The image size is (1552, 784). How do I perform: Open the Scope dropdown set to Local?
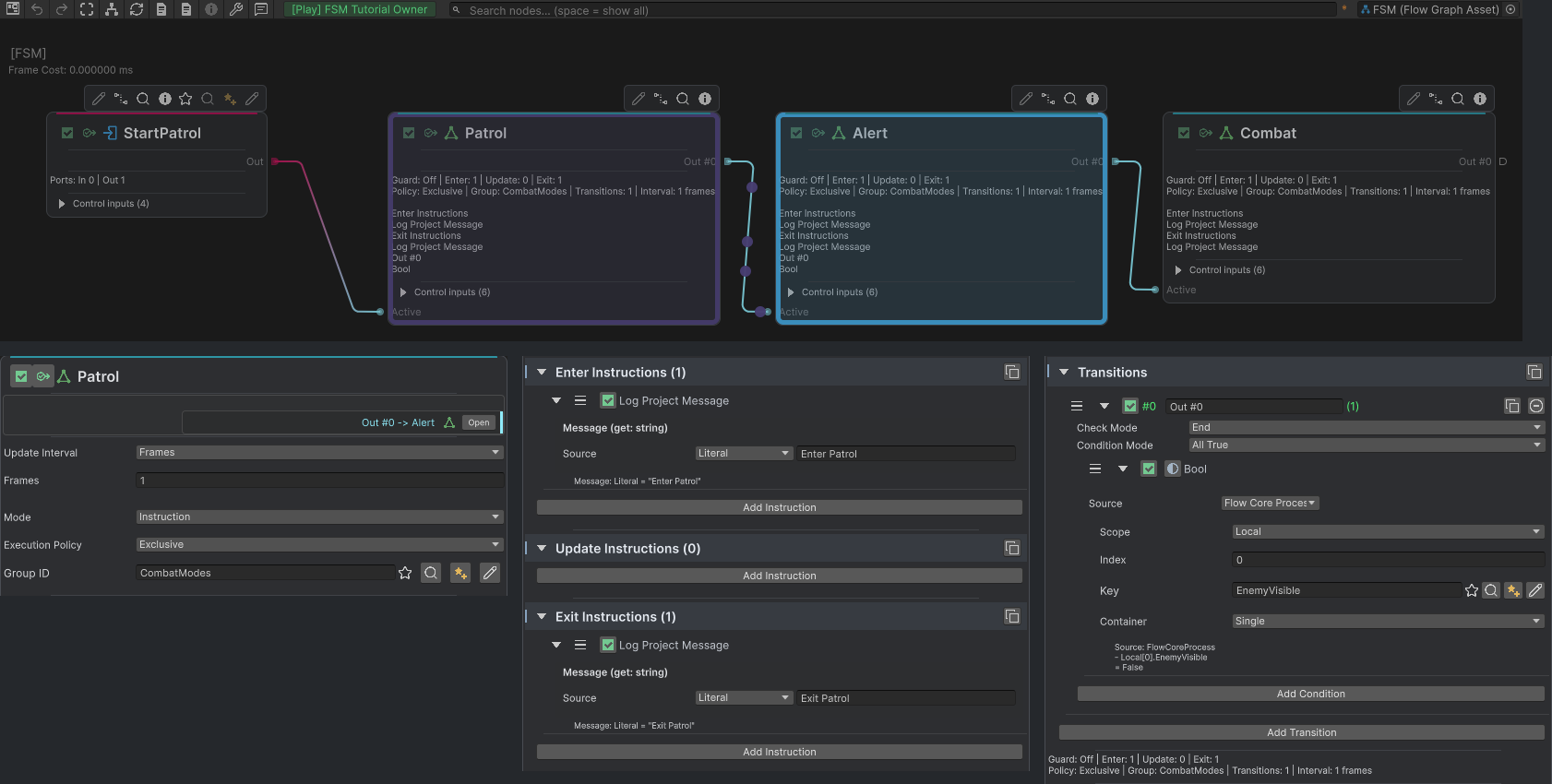click(1389, 531)
